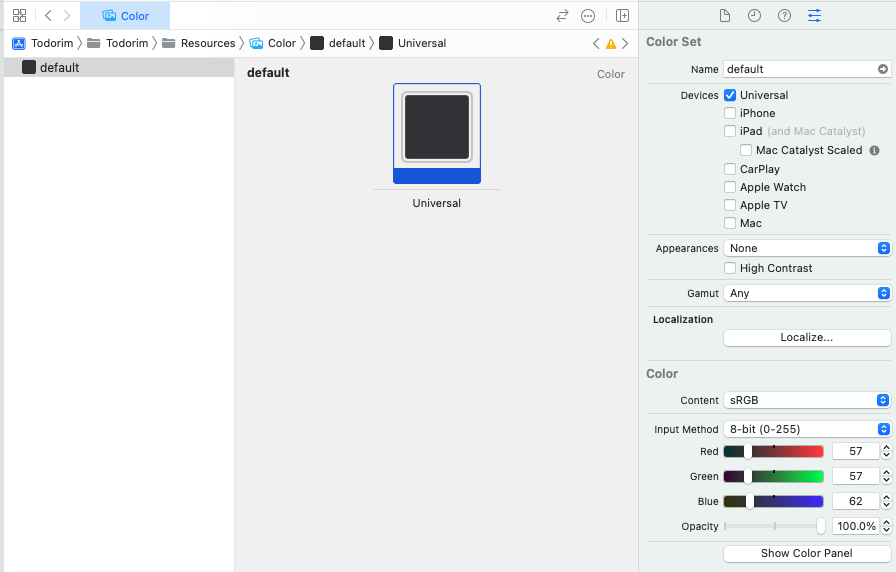Enable the Apple TV checkbox
896x572 pixels.
tap(730, 205)
